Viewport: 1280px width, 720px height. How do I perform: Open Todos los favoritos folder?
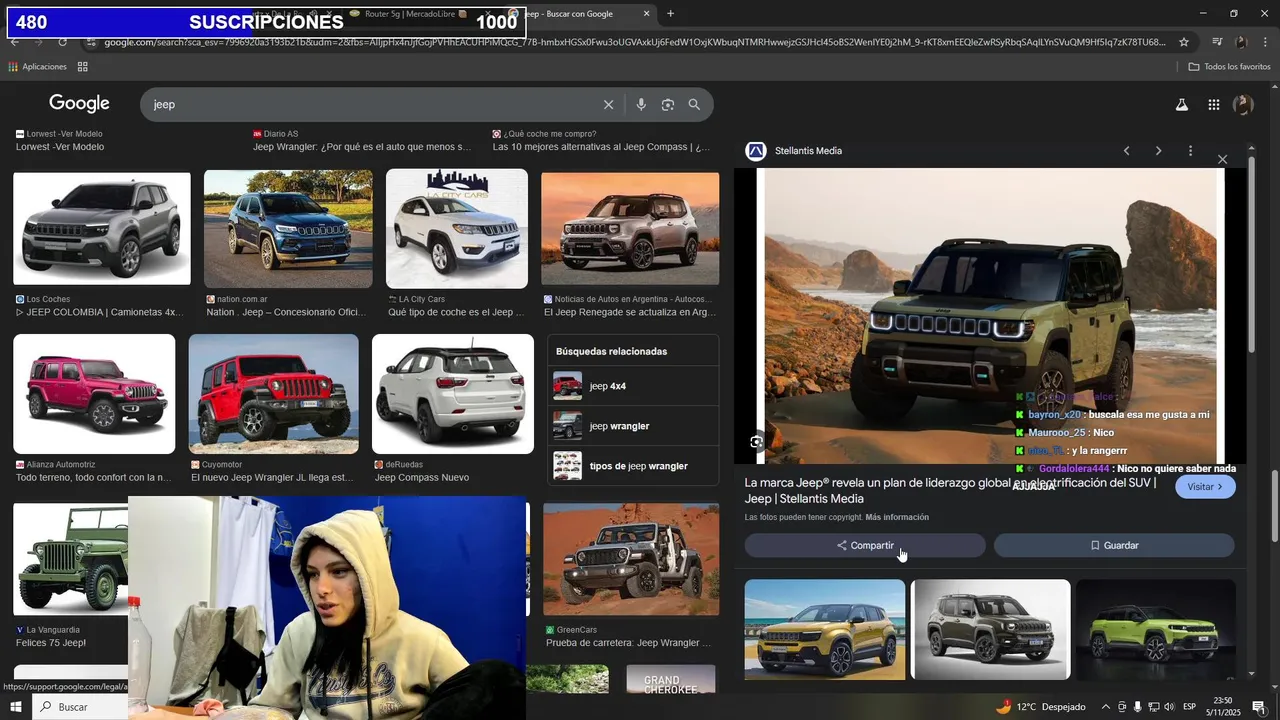pos(1229,67)
